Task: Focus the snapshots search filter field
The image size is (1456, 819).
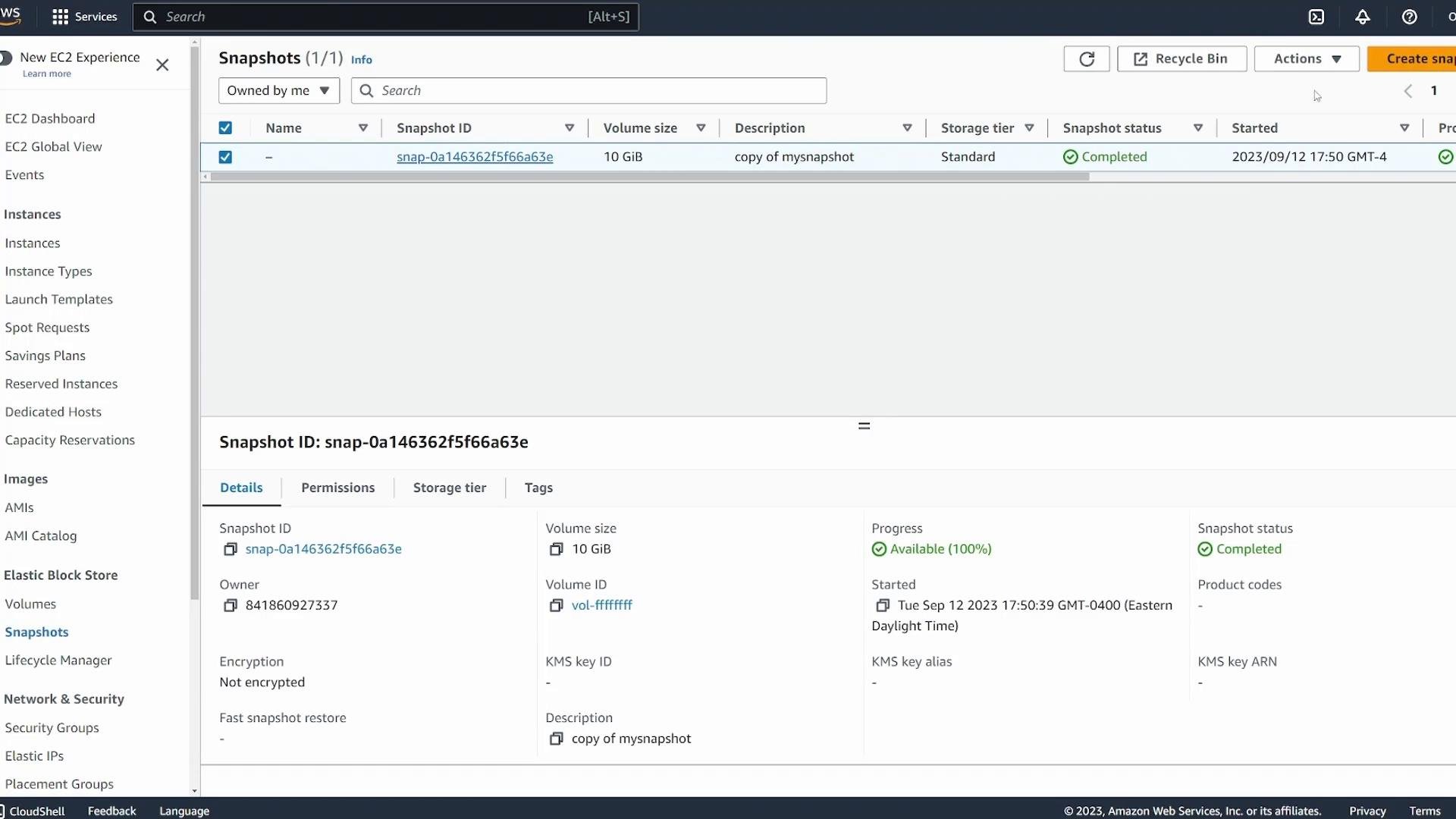Action: point(588,91)
